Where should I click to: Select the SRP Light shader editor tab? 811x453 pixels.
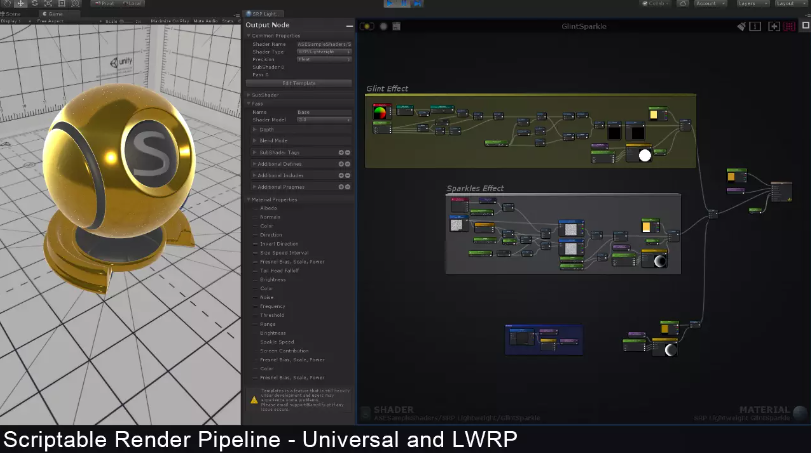264,14
